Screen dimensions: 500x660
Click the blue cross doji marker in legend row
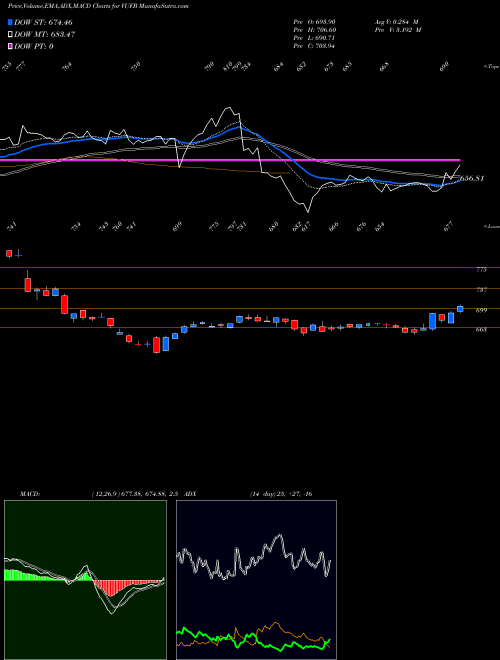19,255
